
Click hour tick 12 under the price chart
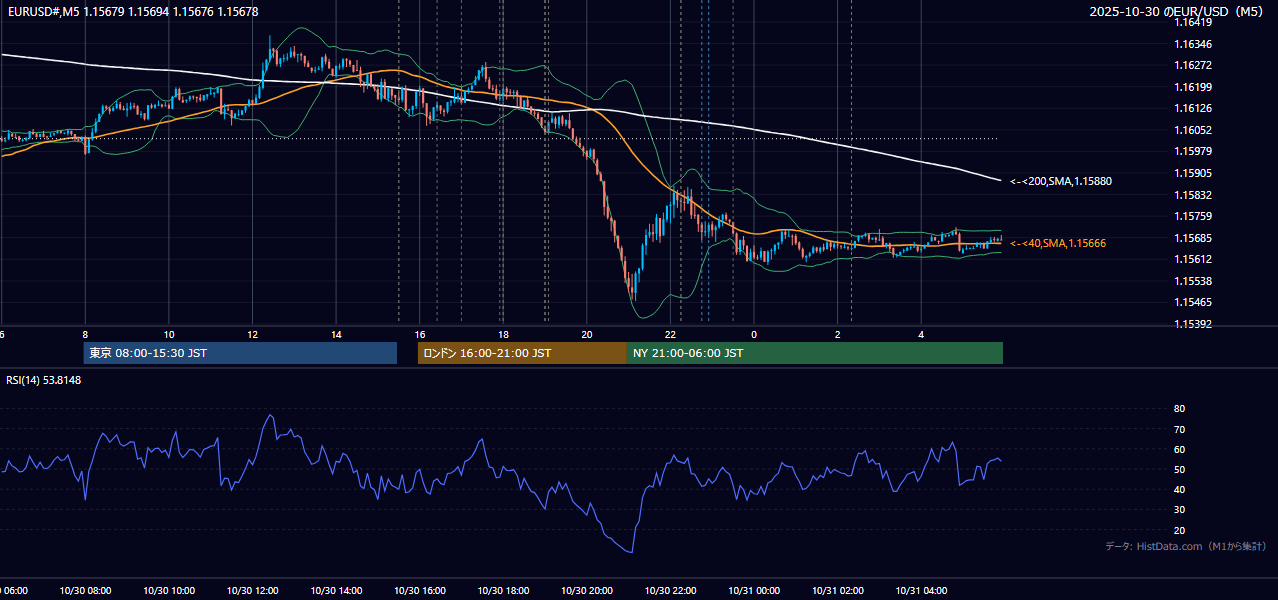click(252, 334)
